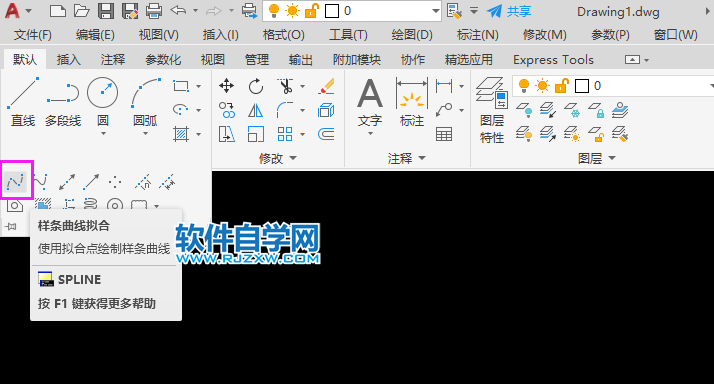Viewport: 714px width, 384px height.
Task: Open the Circle (圆) options arrow
Action: [x=103, y=134]
